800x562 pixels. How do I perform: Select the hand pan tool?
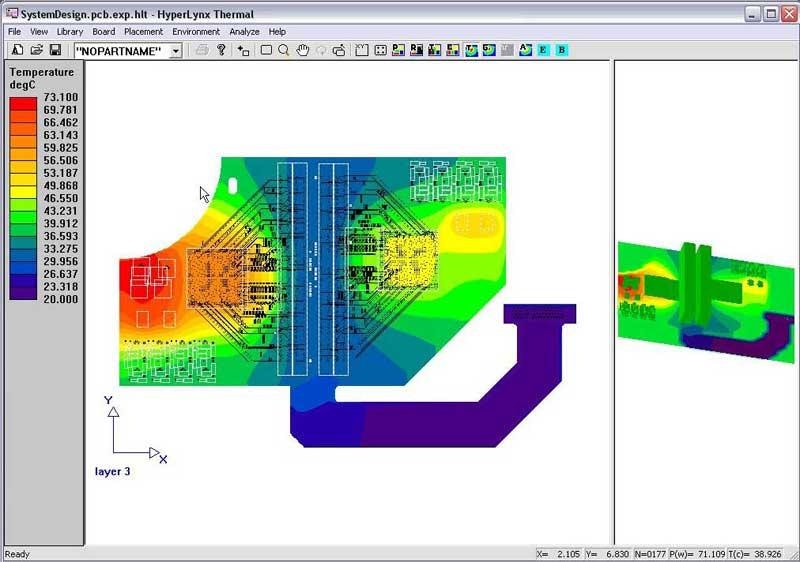303,50
